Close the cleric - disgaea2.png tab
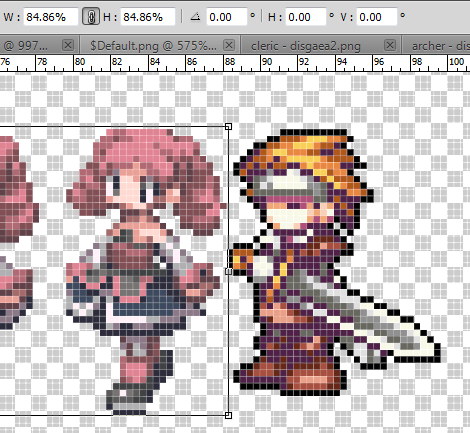Screen dimensions: 470x433 tap(390, 45)
